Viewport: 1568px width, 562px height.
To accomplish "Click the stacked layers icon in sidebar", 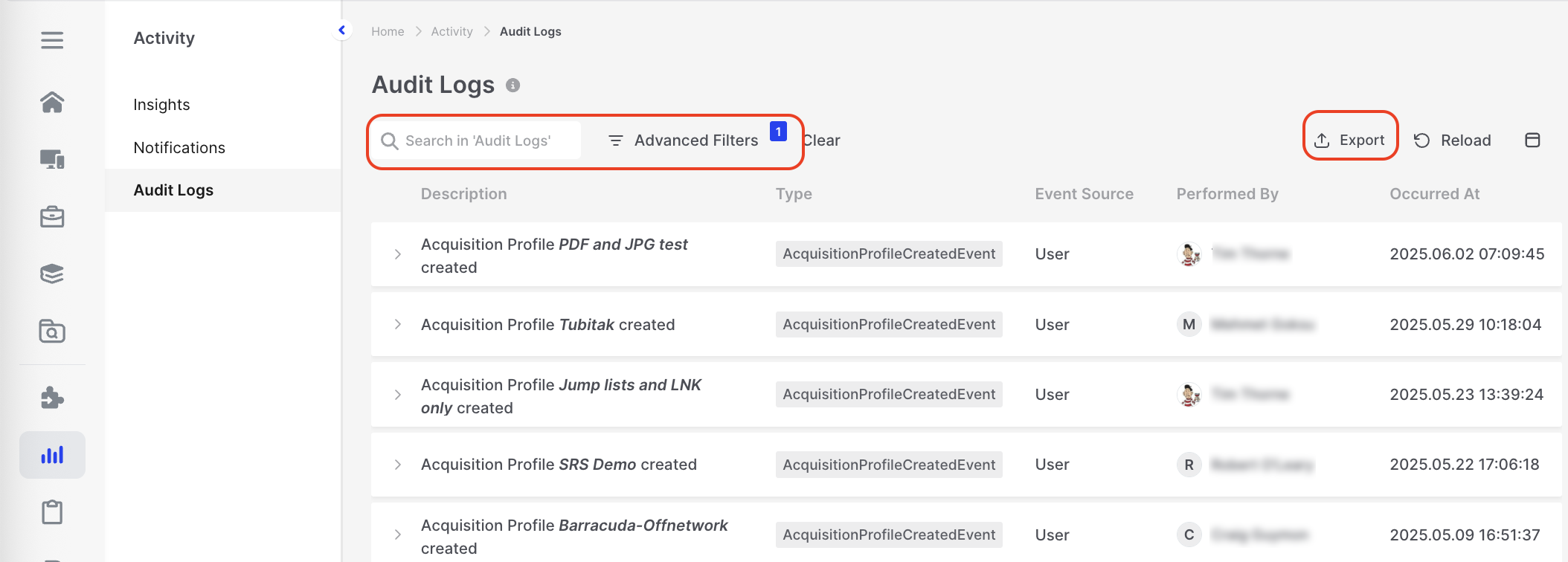I will (x=52, y=274).
